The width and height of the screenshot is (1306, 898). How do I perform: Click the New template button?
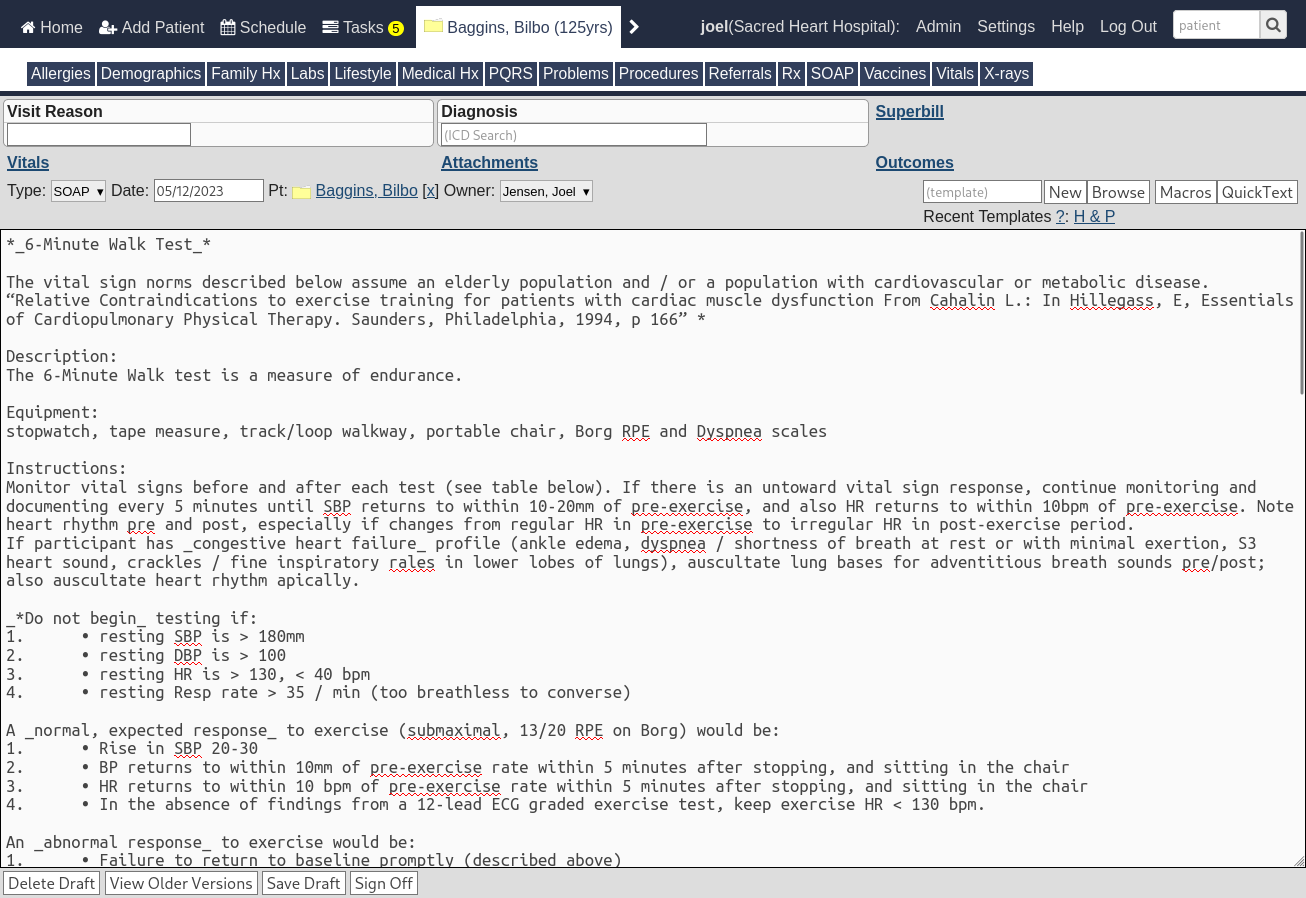click(1065, 192)
